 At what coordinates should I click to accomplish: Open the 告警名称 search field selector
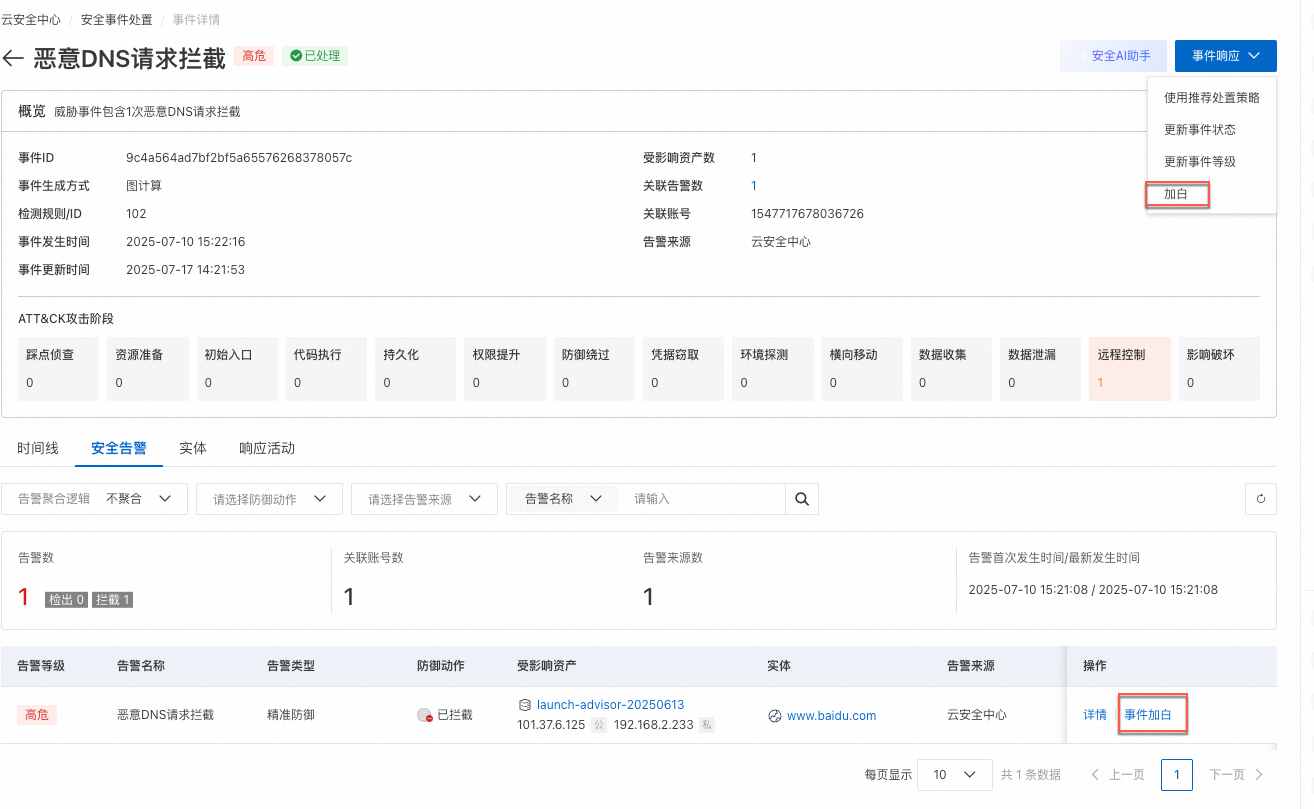coord(563,498)
